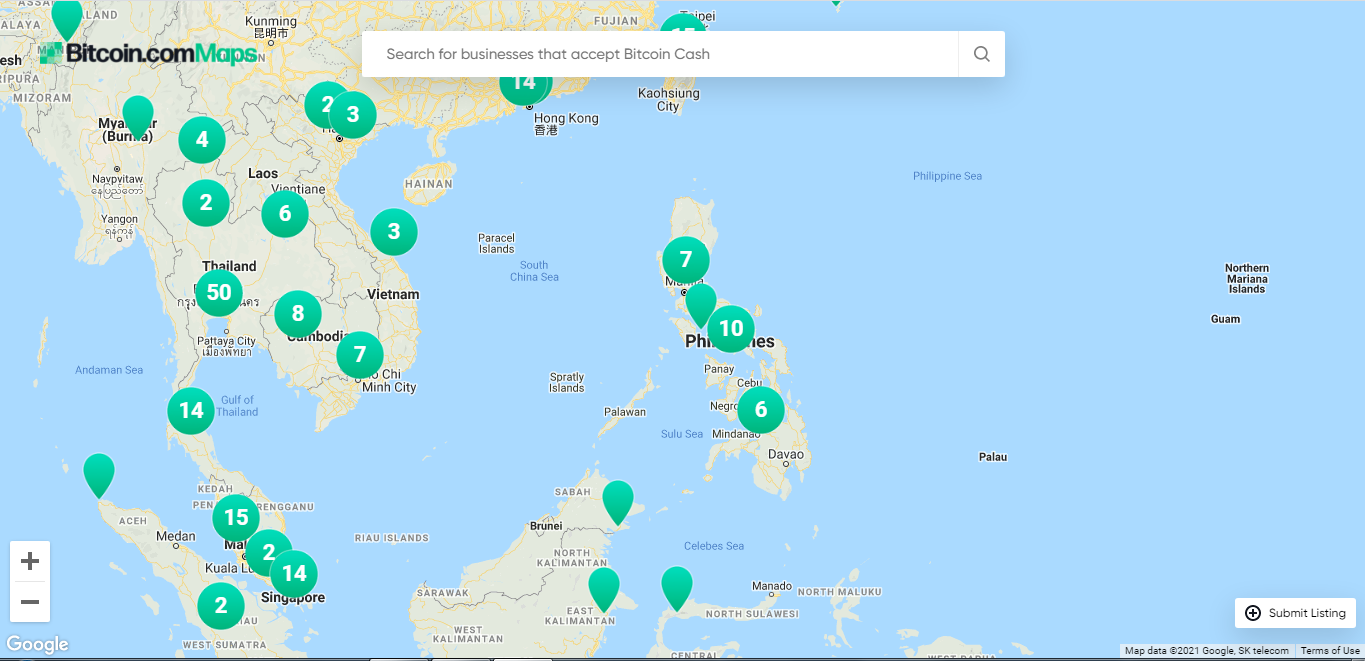
Task: Open the 3-listing cluster near Hainan off Vietnam's coast
Action: pyautogui.click(x=394, y=232)
